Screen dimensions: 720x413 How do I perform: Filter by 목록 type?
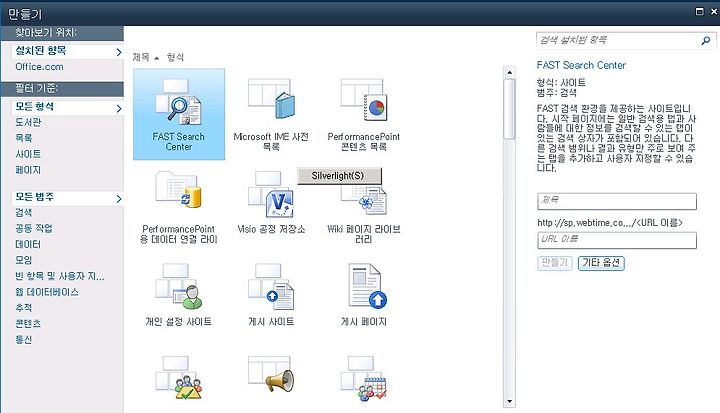[24, 138]
